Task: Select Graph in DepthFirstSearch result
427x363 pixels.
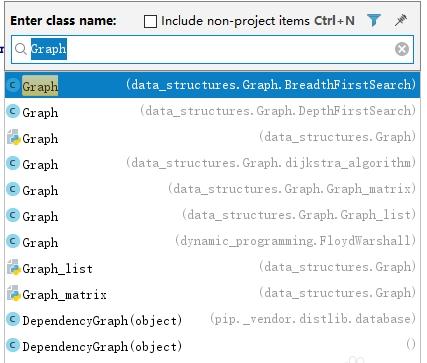Action: click(212, 111)
